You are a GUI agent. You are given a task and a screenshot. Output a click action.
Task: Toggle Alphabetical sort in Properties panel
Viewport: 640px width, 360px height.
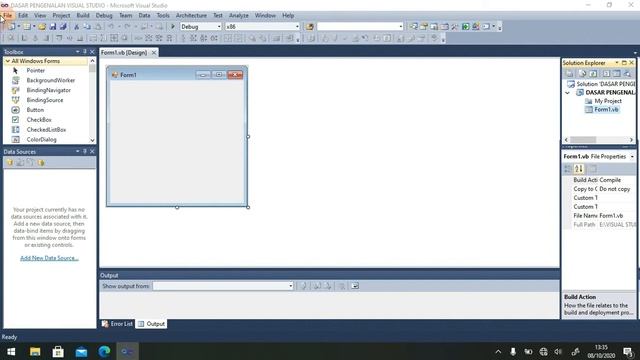coord(579,169)
